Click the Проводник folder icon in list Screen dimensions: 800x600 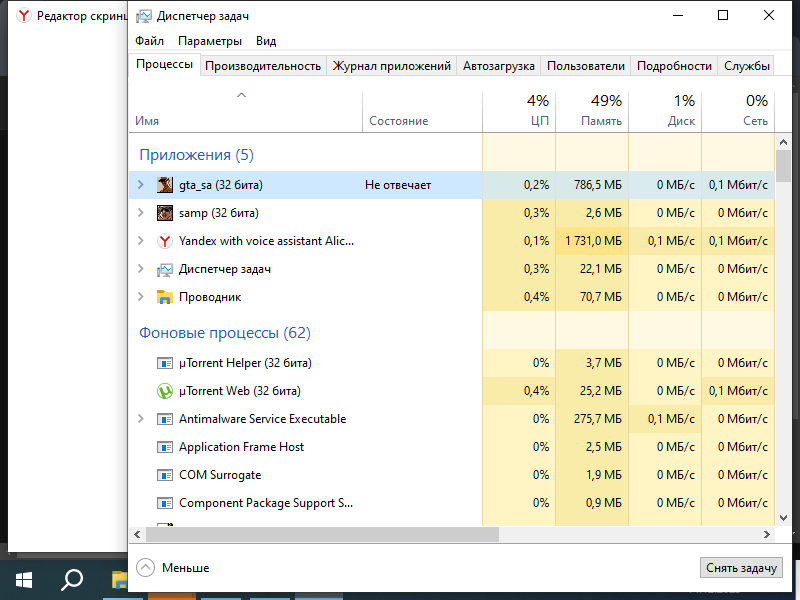point(165,297)
